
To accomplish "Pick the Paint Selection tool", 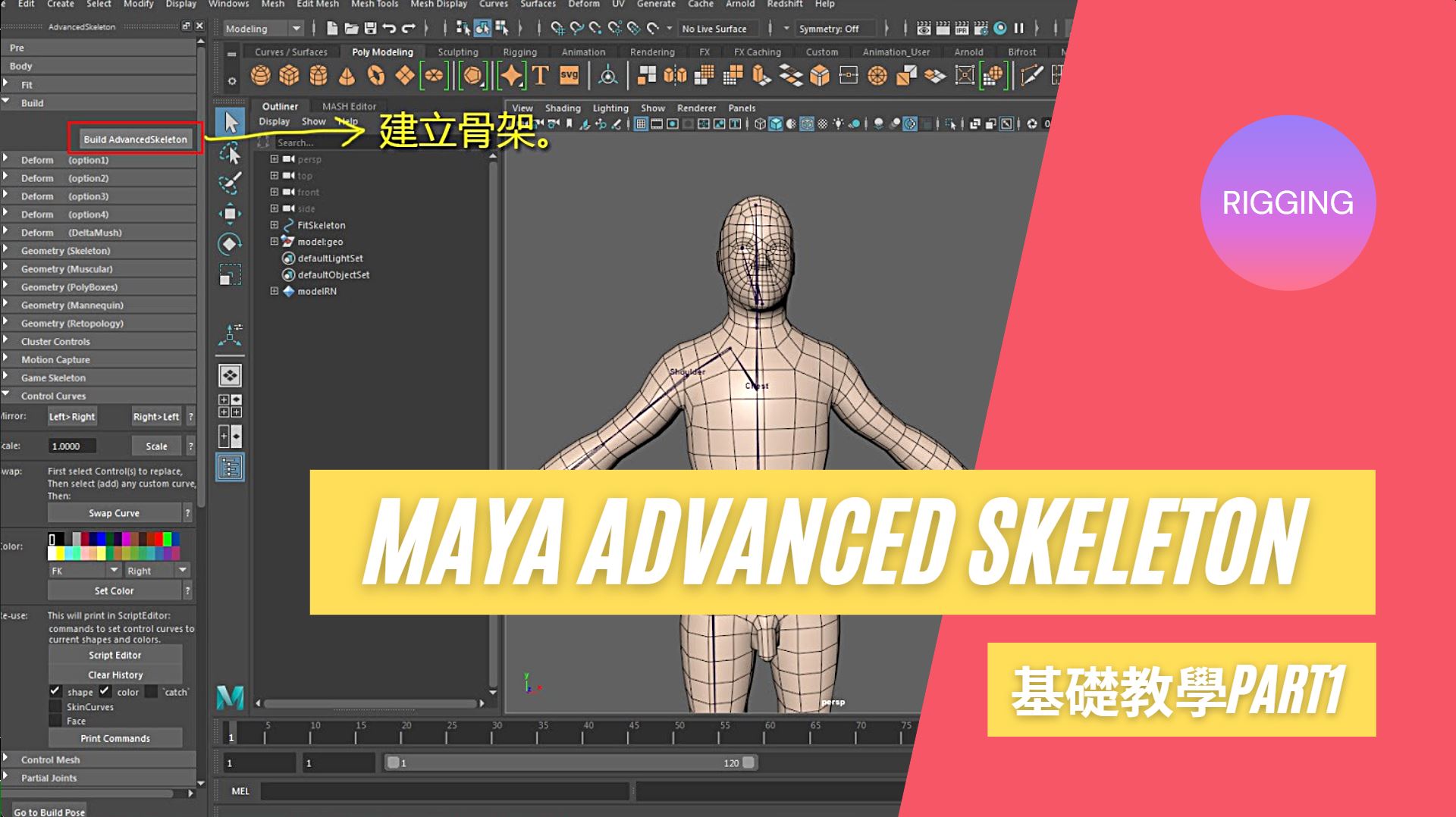I will pos(230,182).
